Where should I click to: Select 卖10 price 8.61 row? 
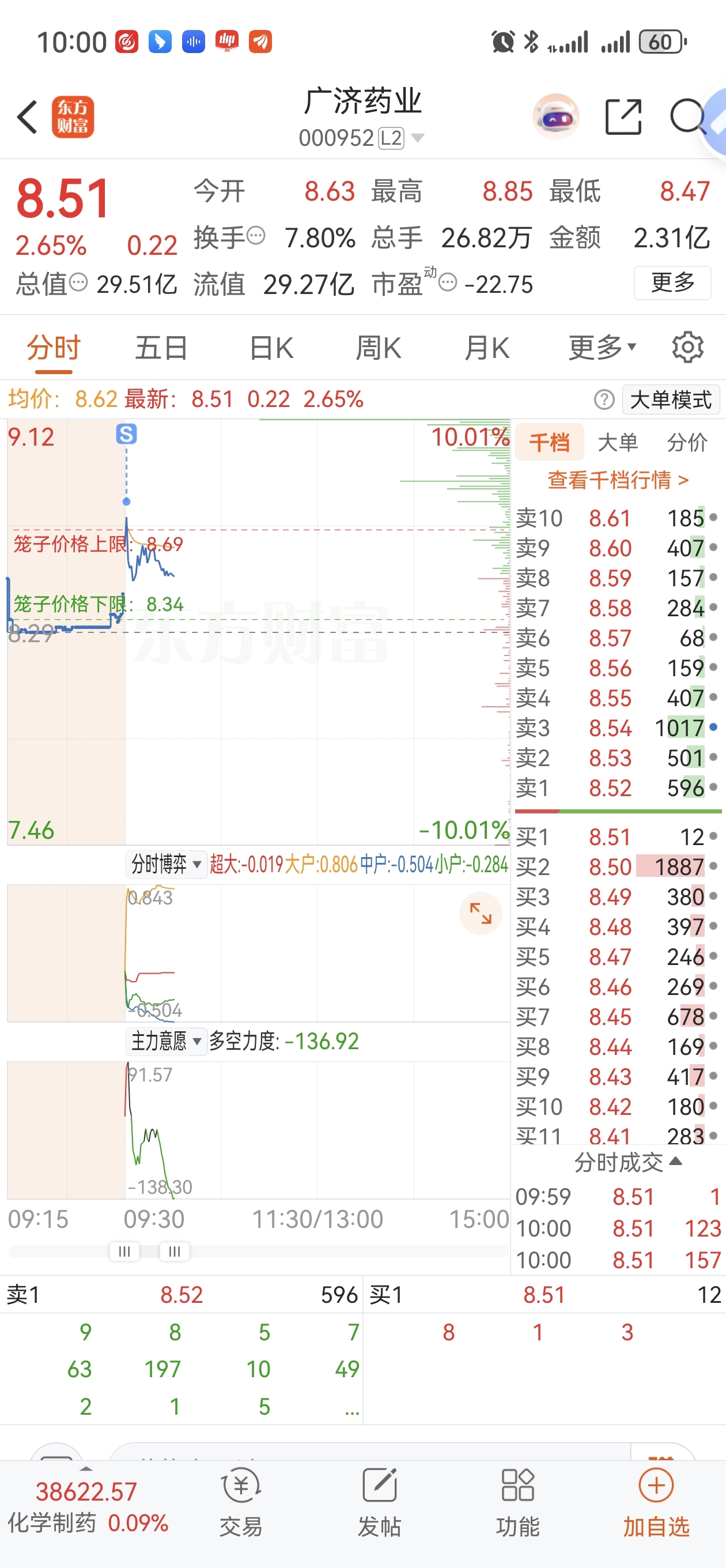[x=618, y=518]
